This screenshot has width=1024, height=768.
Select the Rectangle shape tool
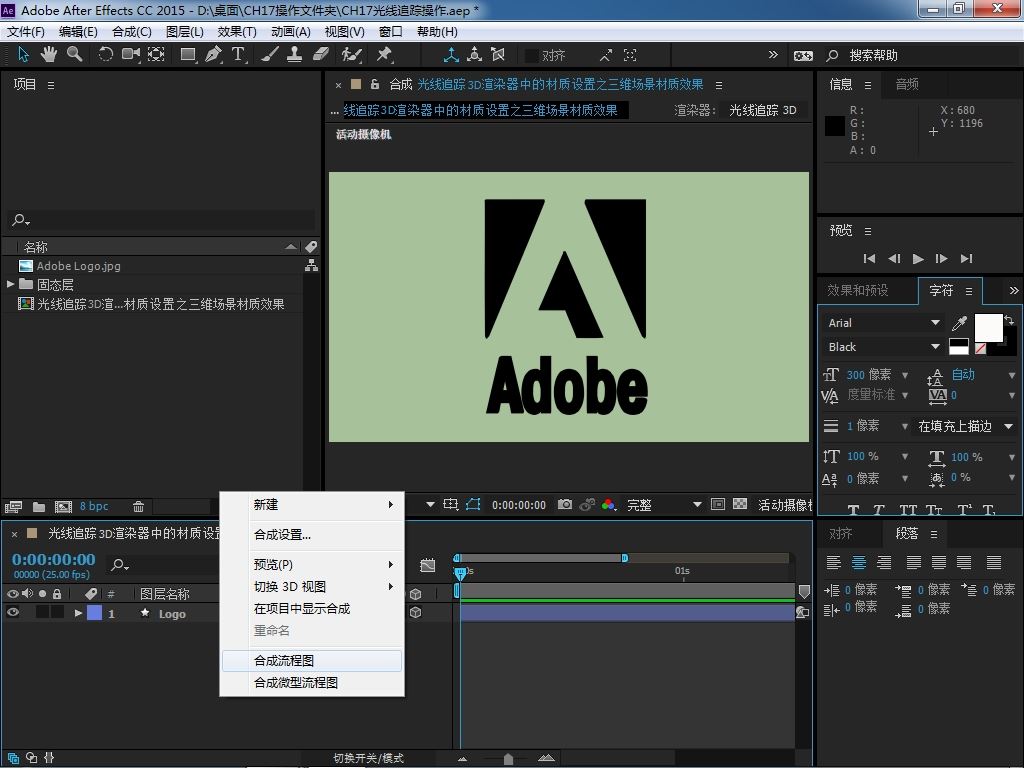pyautogui.click(x=188, y=55)
